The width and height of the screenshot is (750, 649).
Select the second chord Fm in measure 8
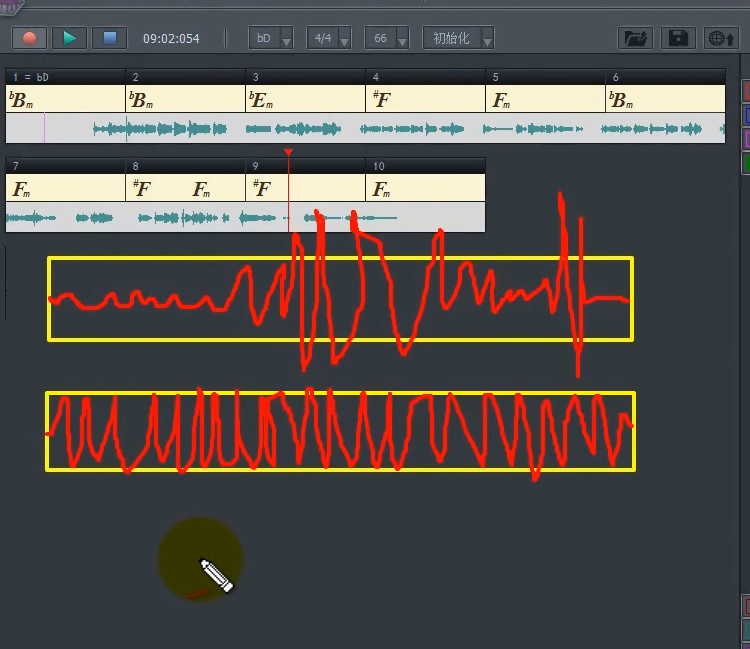pos(201,189)
